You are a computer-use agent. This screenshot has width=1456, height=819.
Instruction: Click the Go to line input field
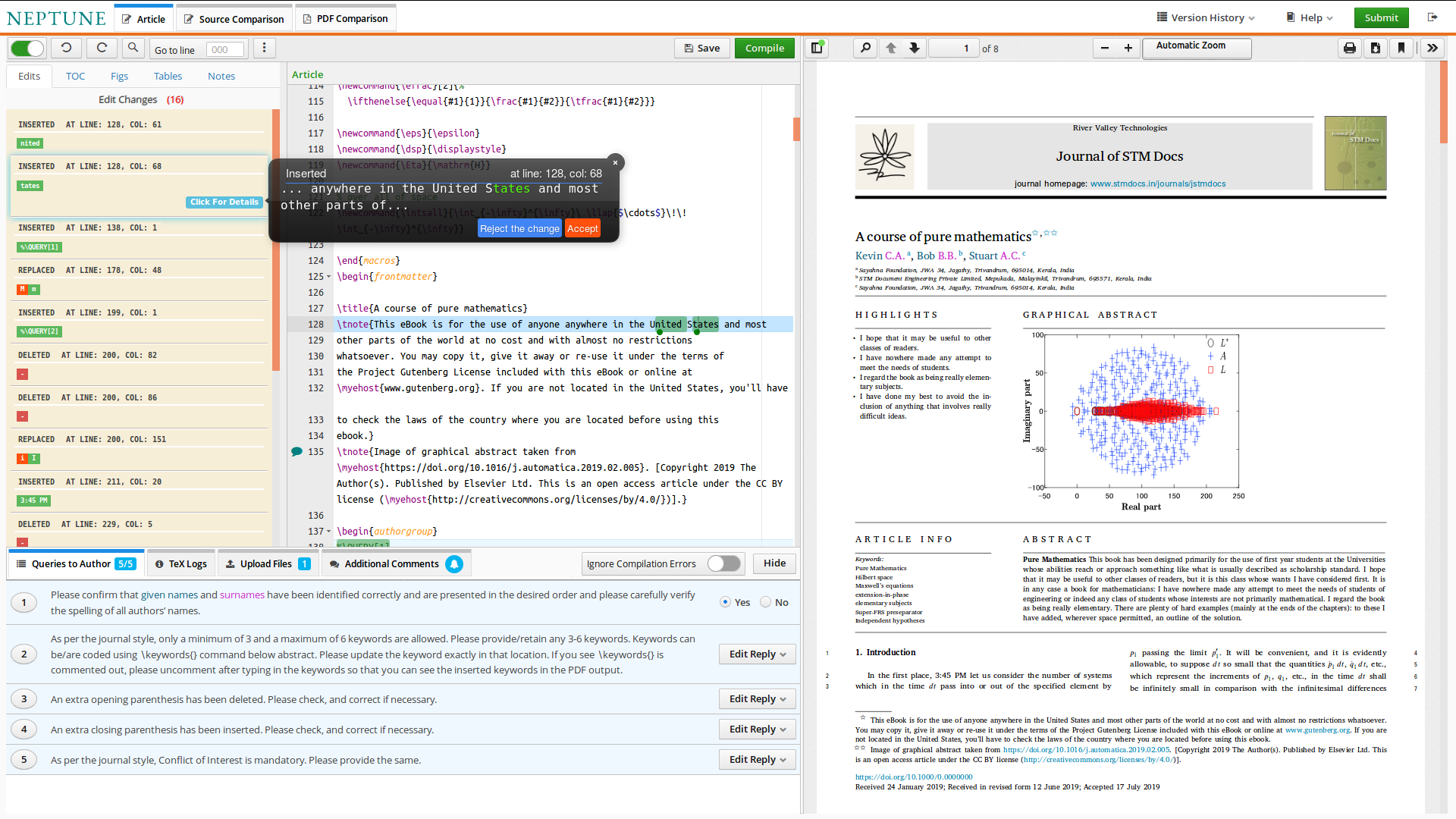(x=225, y=50)
